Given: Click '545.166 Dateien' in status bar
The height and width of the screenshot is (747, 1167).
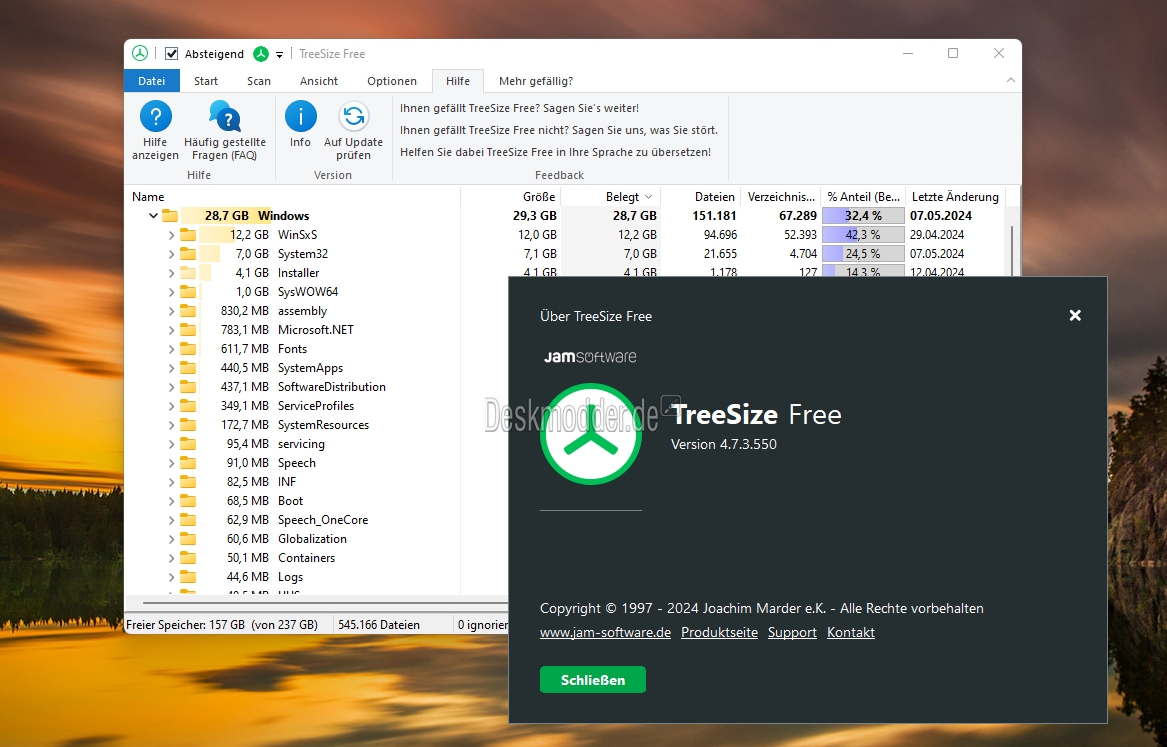Looking at the screenshot, I should coord(379,625).
